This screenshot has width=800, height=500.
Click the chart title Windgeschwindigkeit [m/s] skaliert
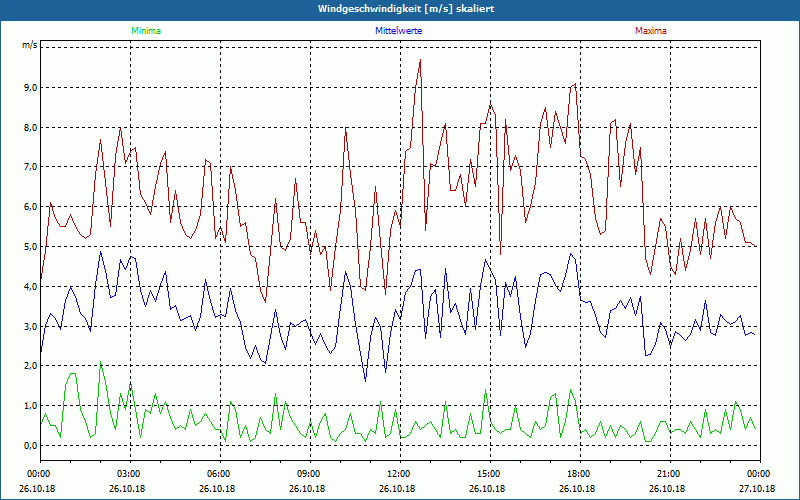[406, 9]
